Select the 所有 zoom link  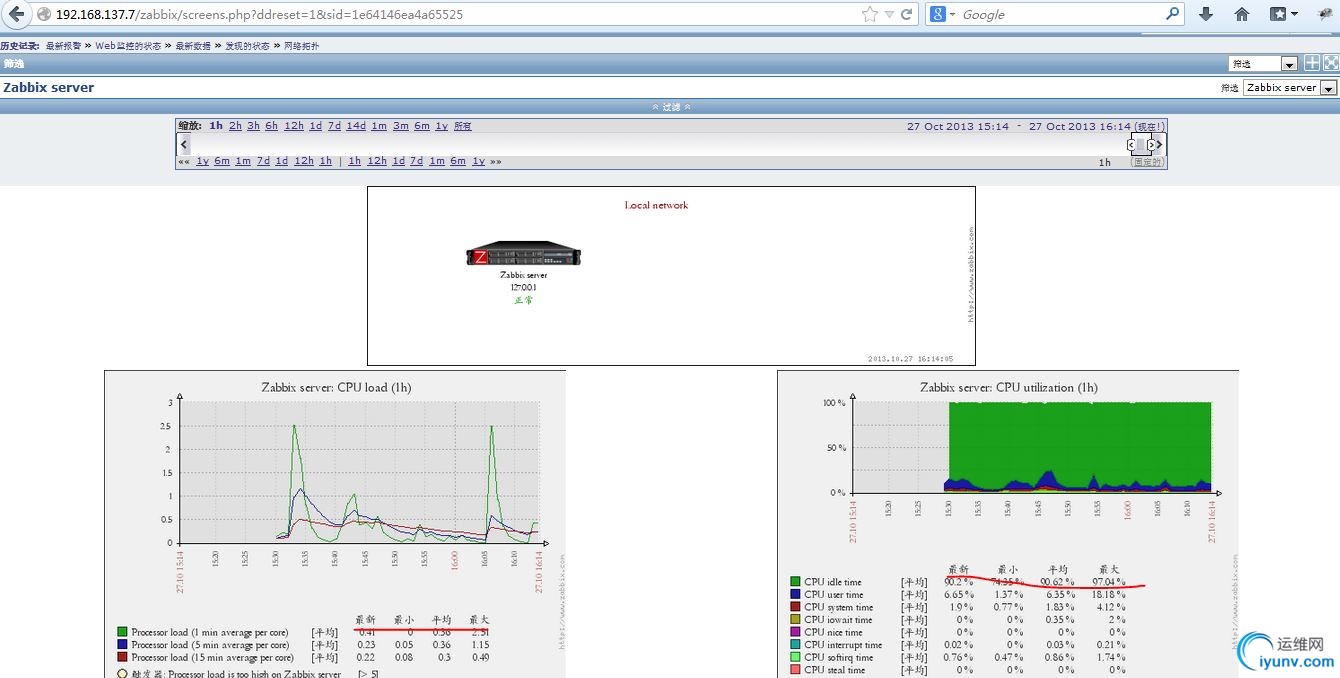(x=462, y=126)
